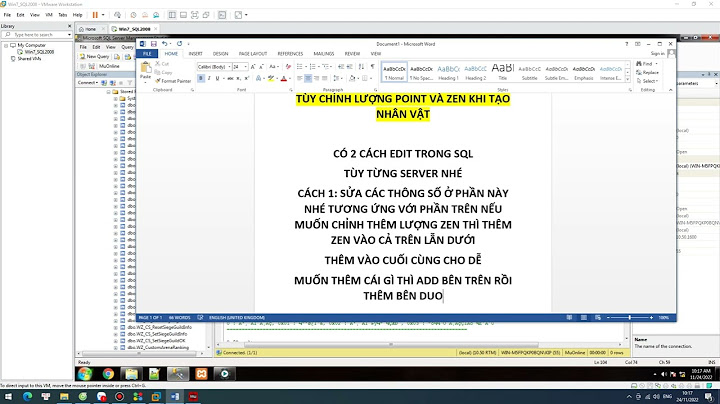Click the Numbering list icon
Screen dimensions: 720x404
tap(312, 67)
